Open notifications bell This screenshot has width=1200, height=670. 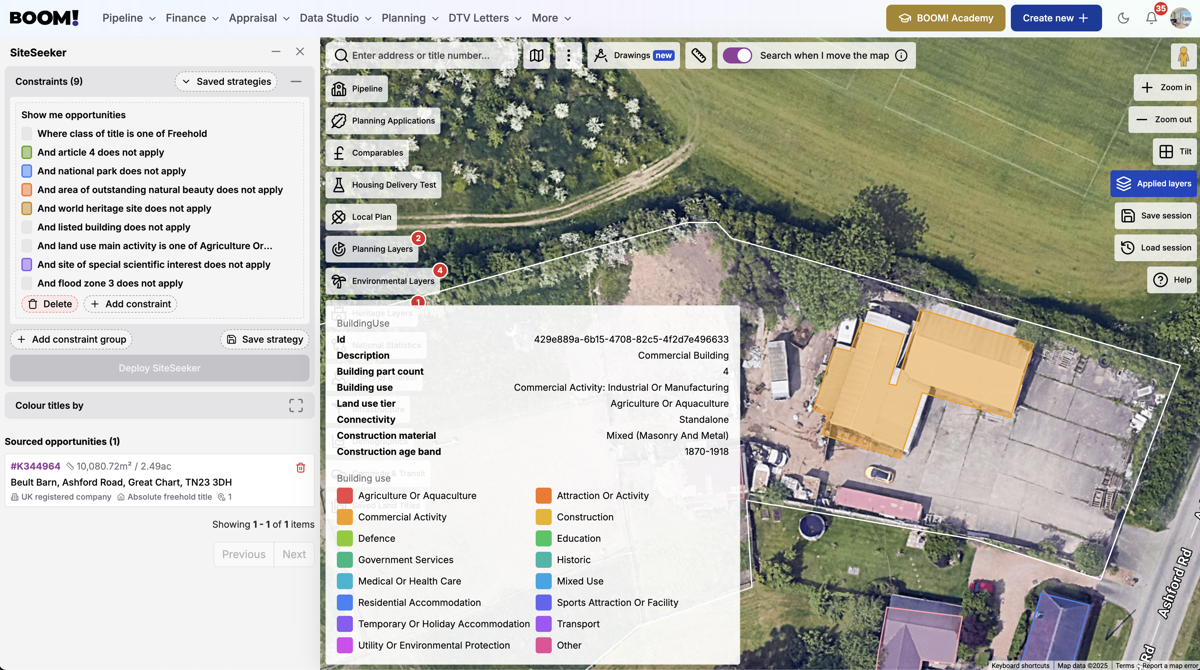click(1151, 18)
